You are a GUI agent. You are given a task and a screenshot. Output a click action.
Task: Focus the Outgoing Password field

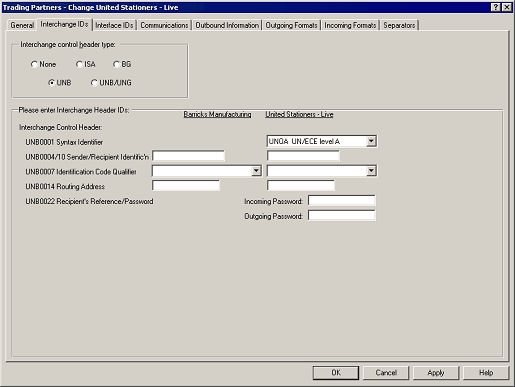(x=342, y=216)
